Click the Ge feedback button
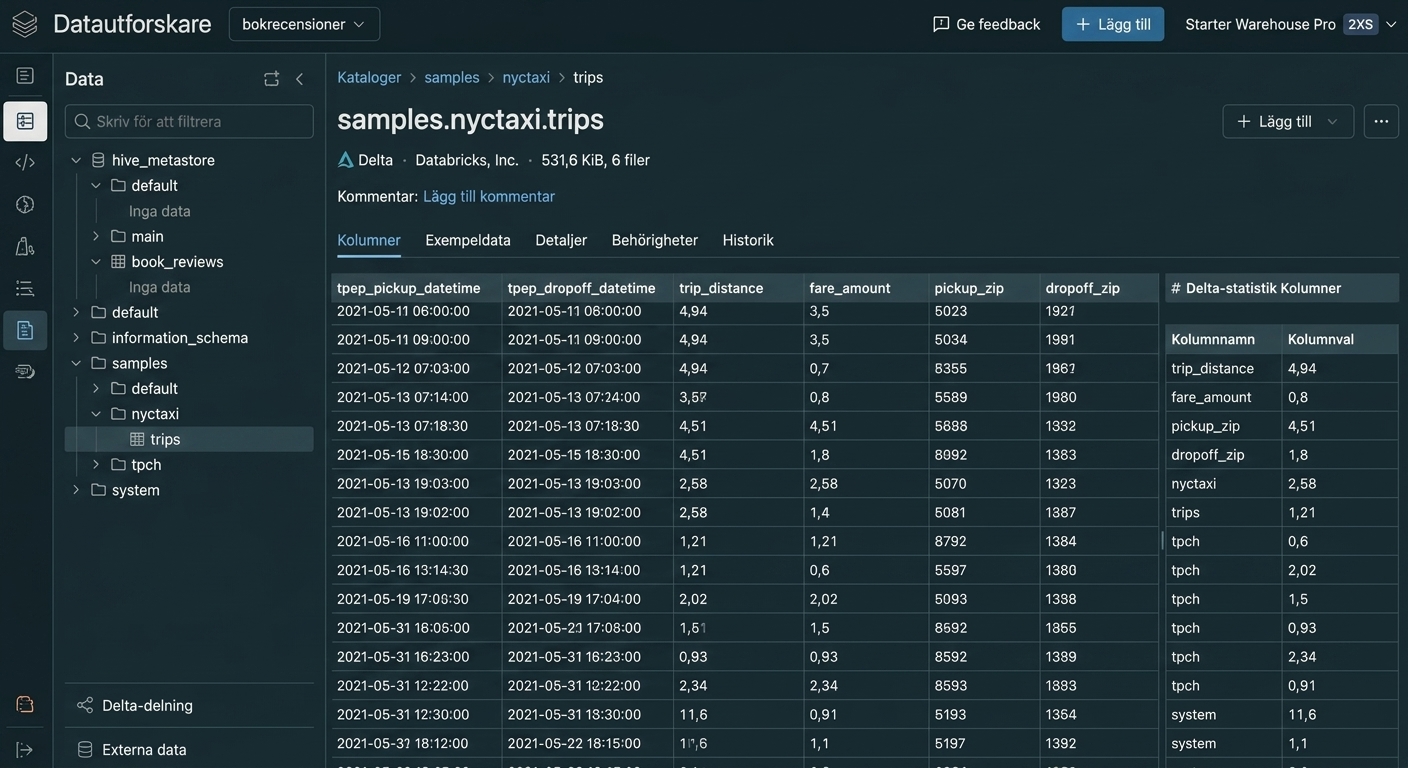The image size is (1408, 768). point(986,24)
